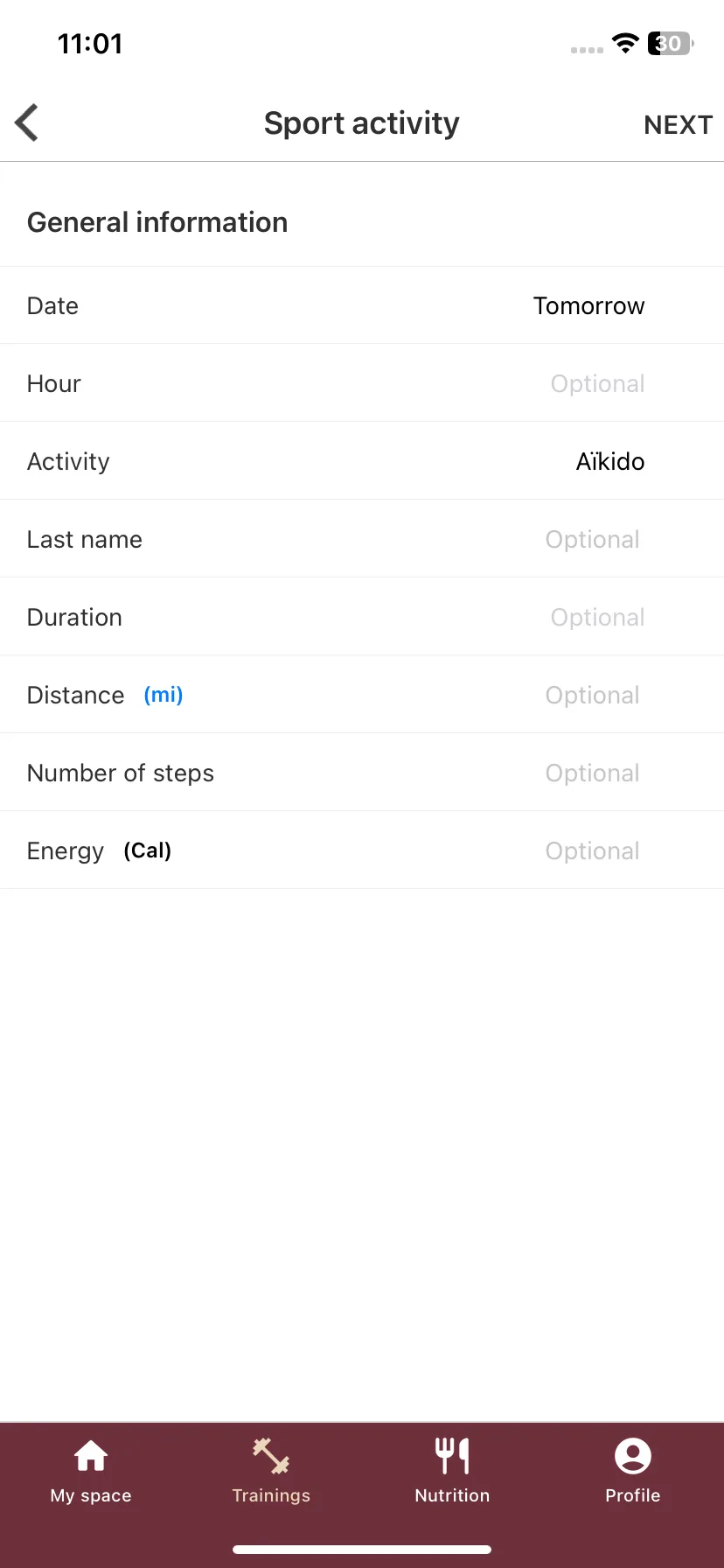Toggle the energy unit (Cal)

point(148,850)
